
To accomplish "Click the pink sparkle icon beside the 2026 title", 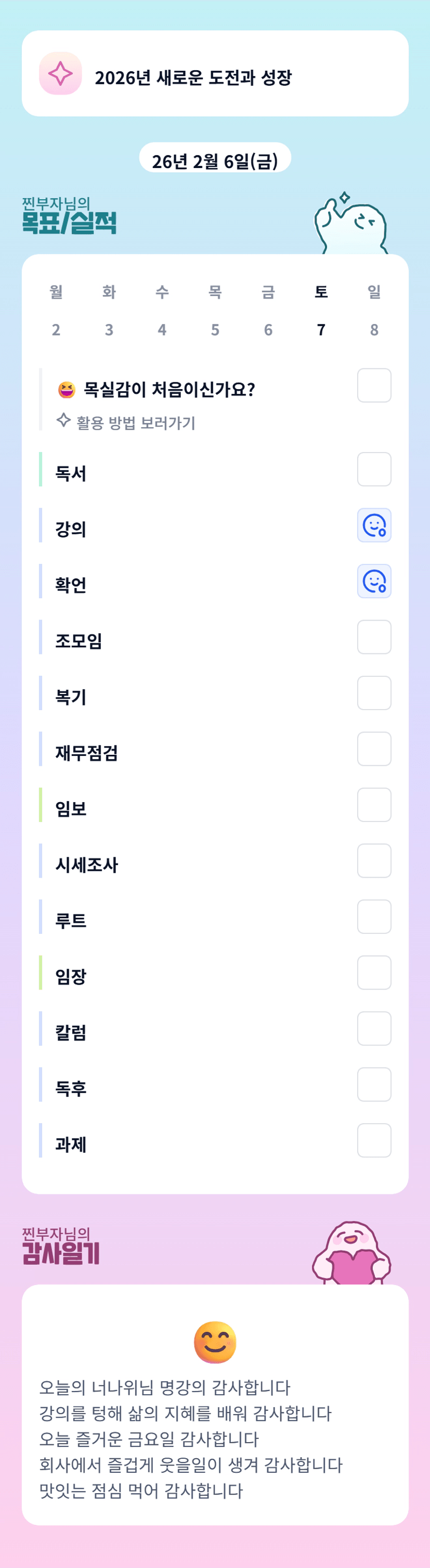I will coord(60,74).
